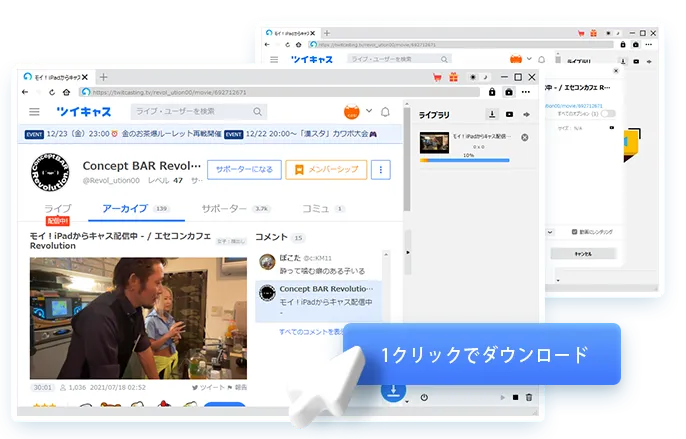This screenshot has width=686, height=439.
Task: Switch to light mode in front window
Action: (x=473, y=77)
